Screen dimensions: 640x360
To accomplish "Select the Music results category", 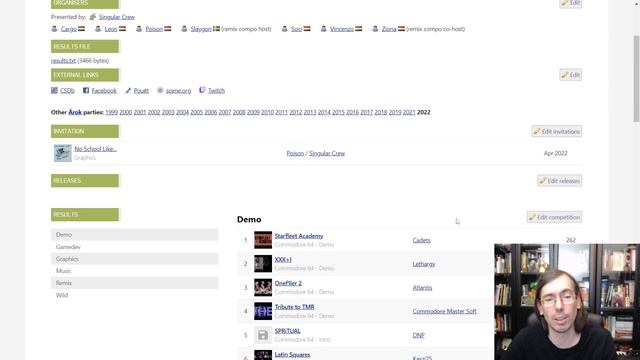I will pos(135,271).
